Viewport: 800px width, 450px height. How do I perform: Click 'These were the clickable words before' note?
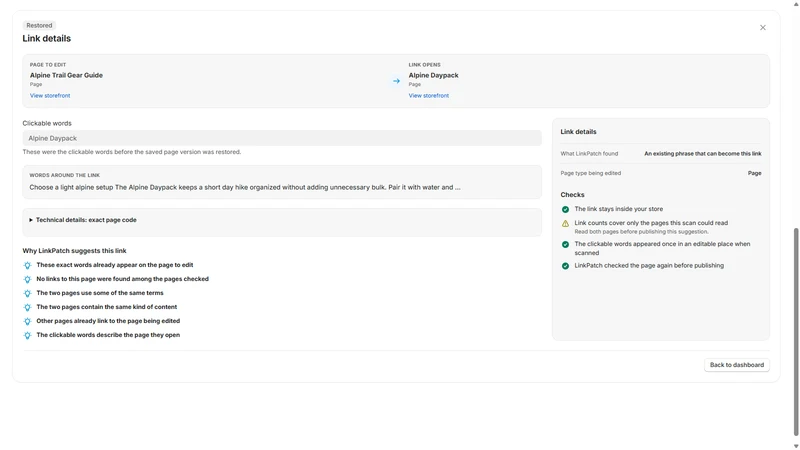point(132,152)
